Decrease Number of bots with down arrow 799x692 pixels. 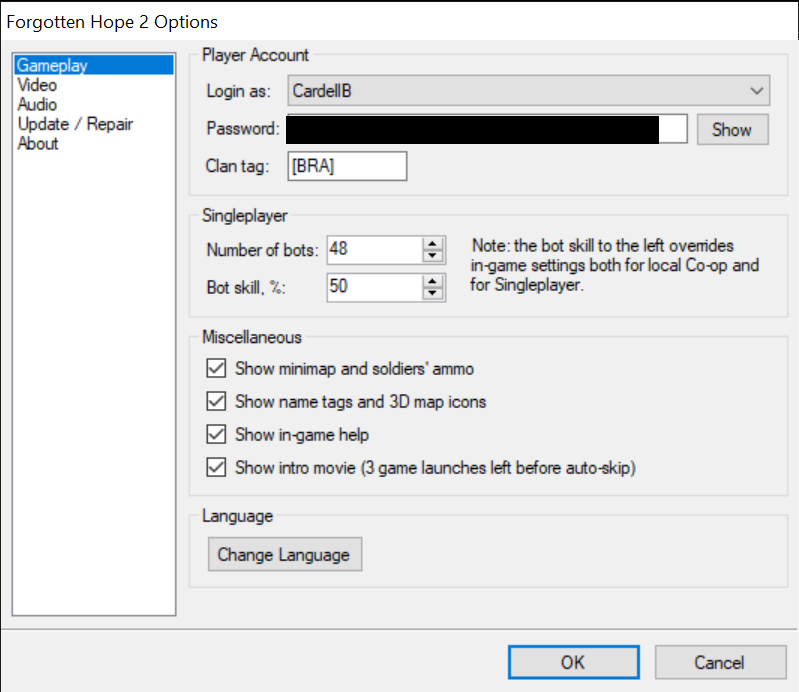click(433, 255)
